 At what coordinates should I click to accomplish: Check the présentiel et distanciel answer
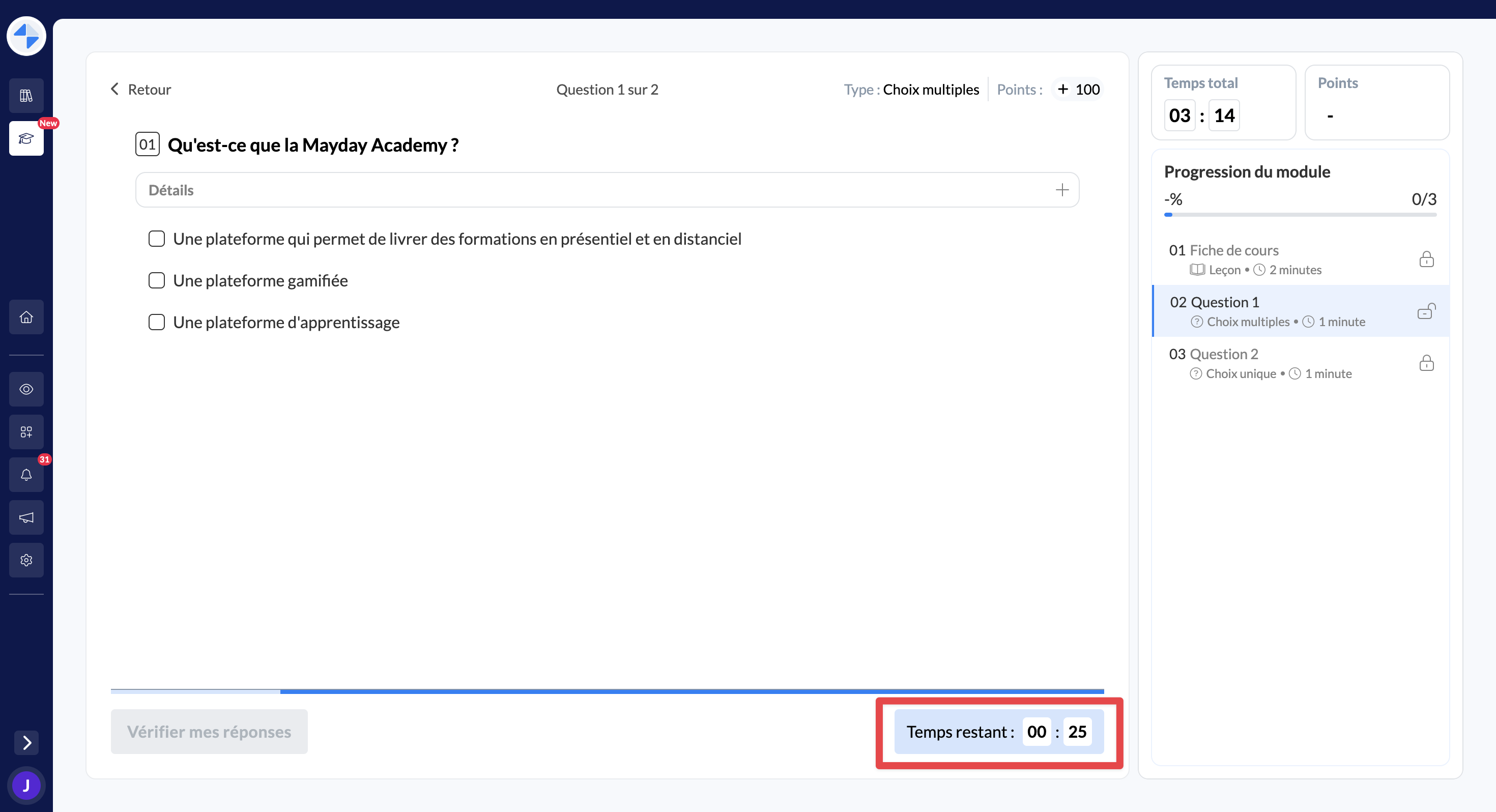[x=157, y=239]
